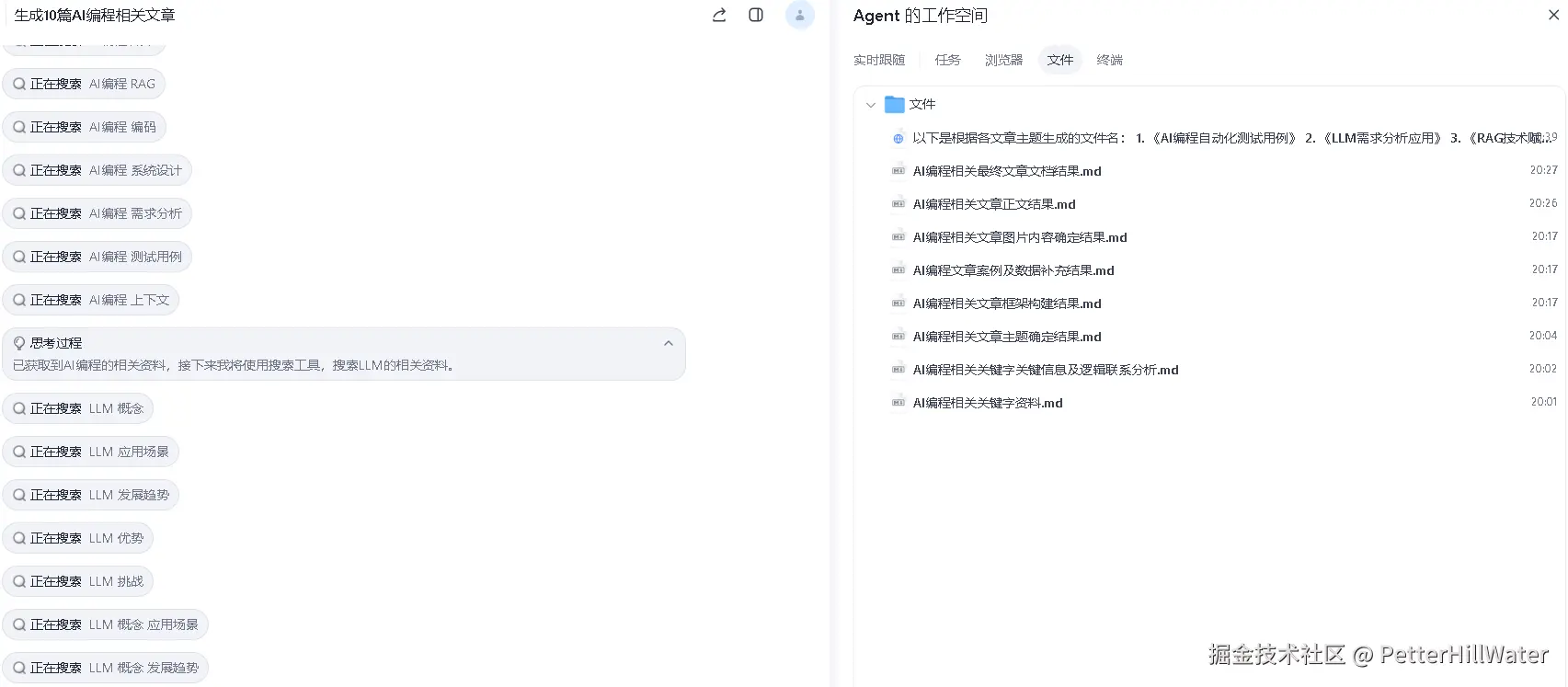Click the 正在搜索 AI编程 测试用例 chip
Image resolution: width=1568 pixels, height=687 pixels.
97,257
